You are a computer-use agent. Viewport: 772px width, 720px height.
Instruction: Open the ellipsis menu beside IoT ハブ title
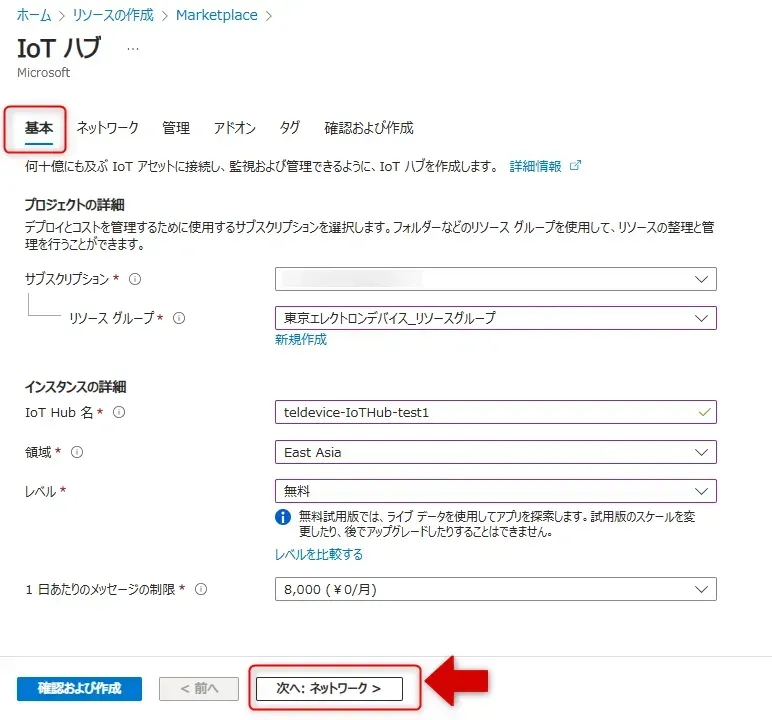(133, 49)
